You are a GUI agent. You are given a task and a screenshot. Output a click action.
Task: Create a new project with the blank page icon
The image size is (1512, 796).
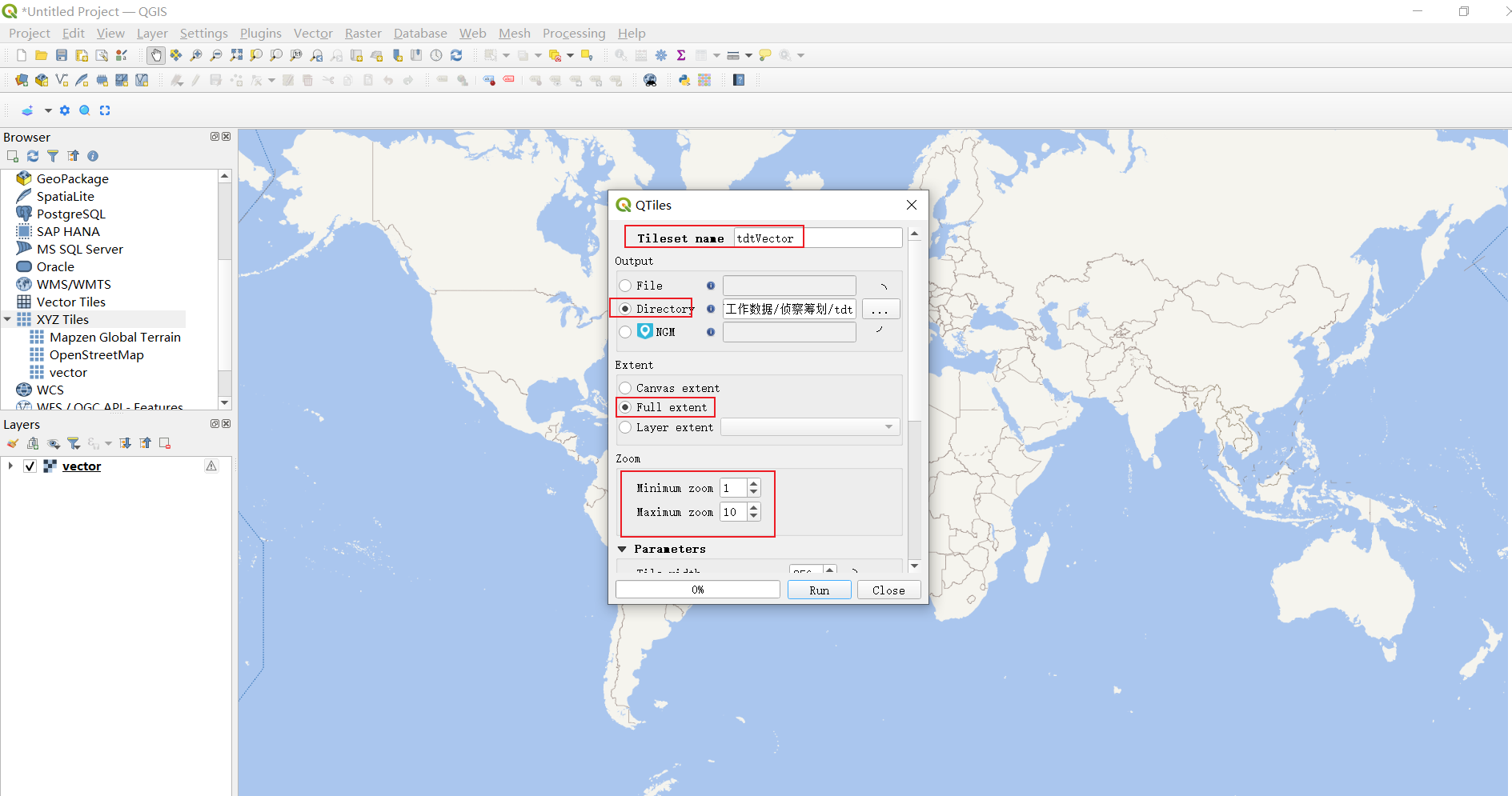coord(22,55)
